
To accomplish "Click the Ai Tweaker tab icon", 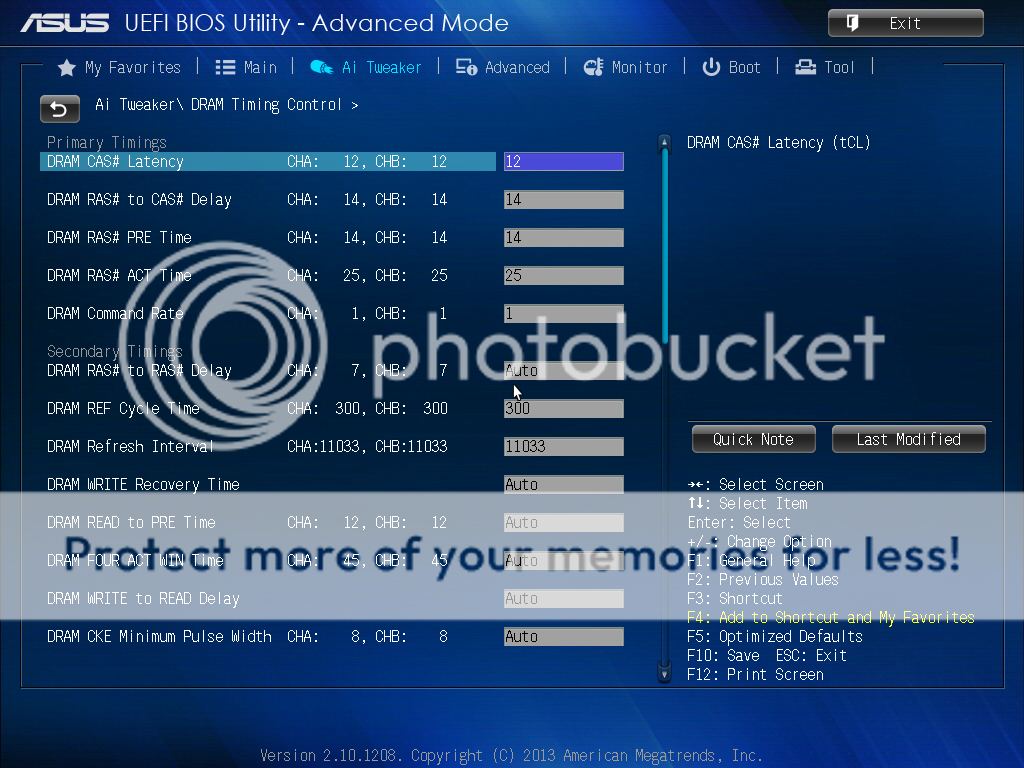I will pyautogui.click(x=321, y=67).
